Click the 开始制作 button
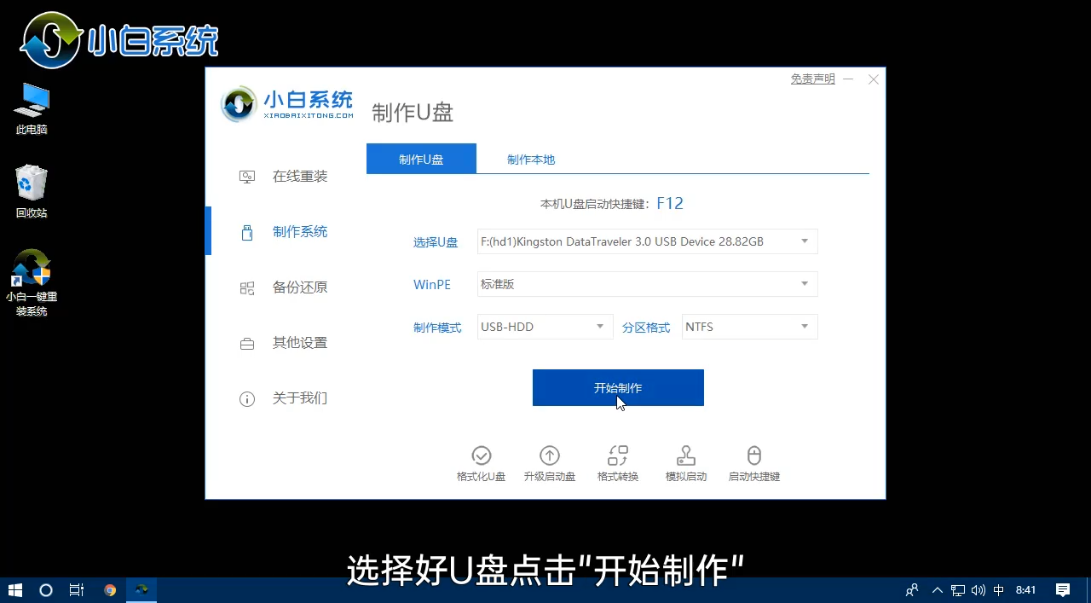This screenshot has height=603, width=1091. tap(618, 387)
